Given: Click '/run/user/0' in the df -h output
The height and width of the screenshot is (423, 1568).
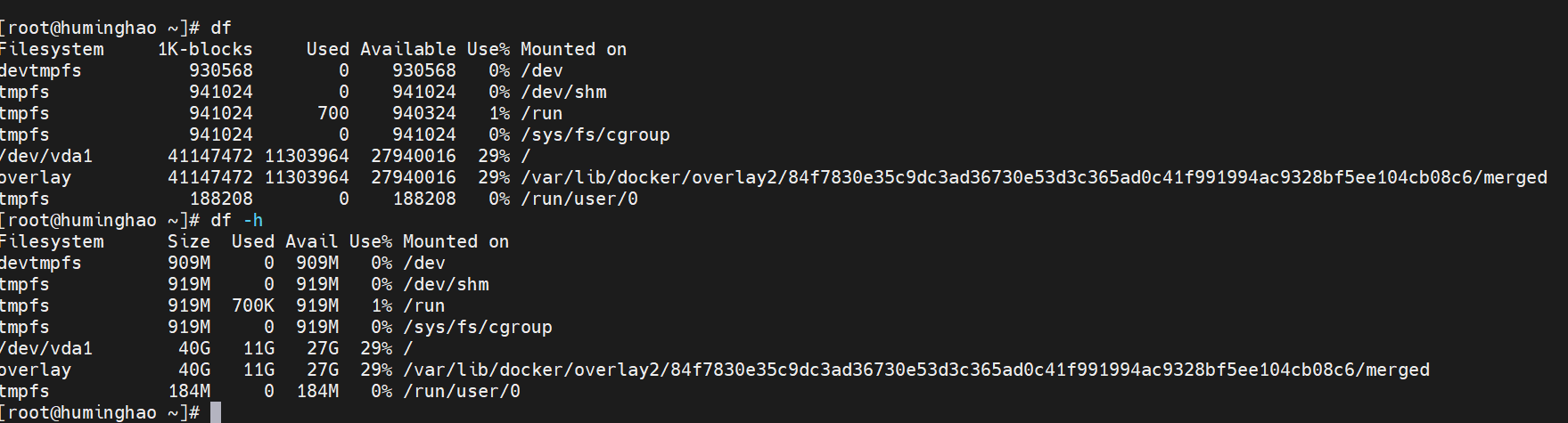Looking at the screenshot, I should 462,391.
